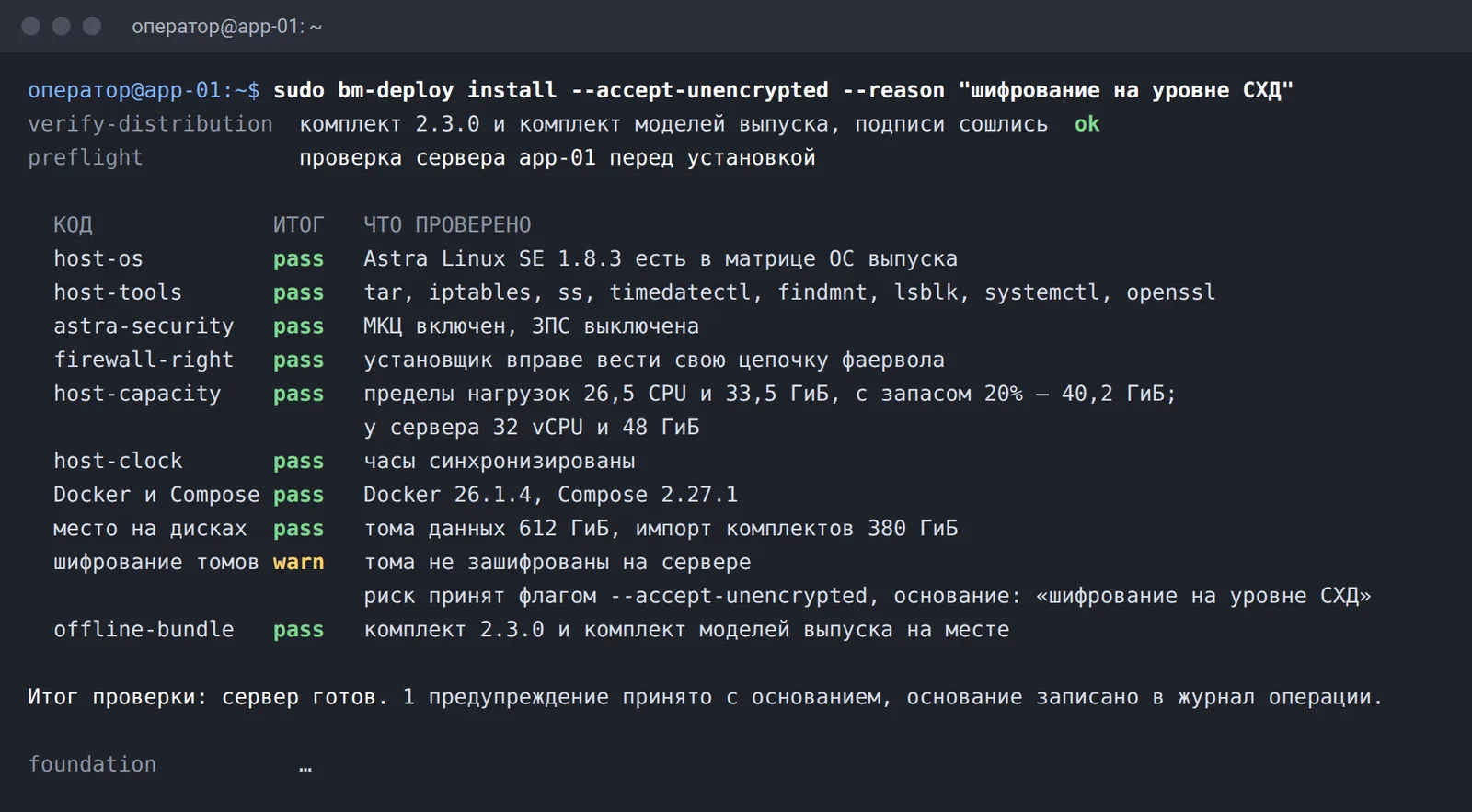Click the Docker 26.1.4, Compose 2.27.1 text
The image size is (1472, 812).
(550, 495)
